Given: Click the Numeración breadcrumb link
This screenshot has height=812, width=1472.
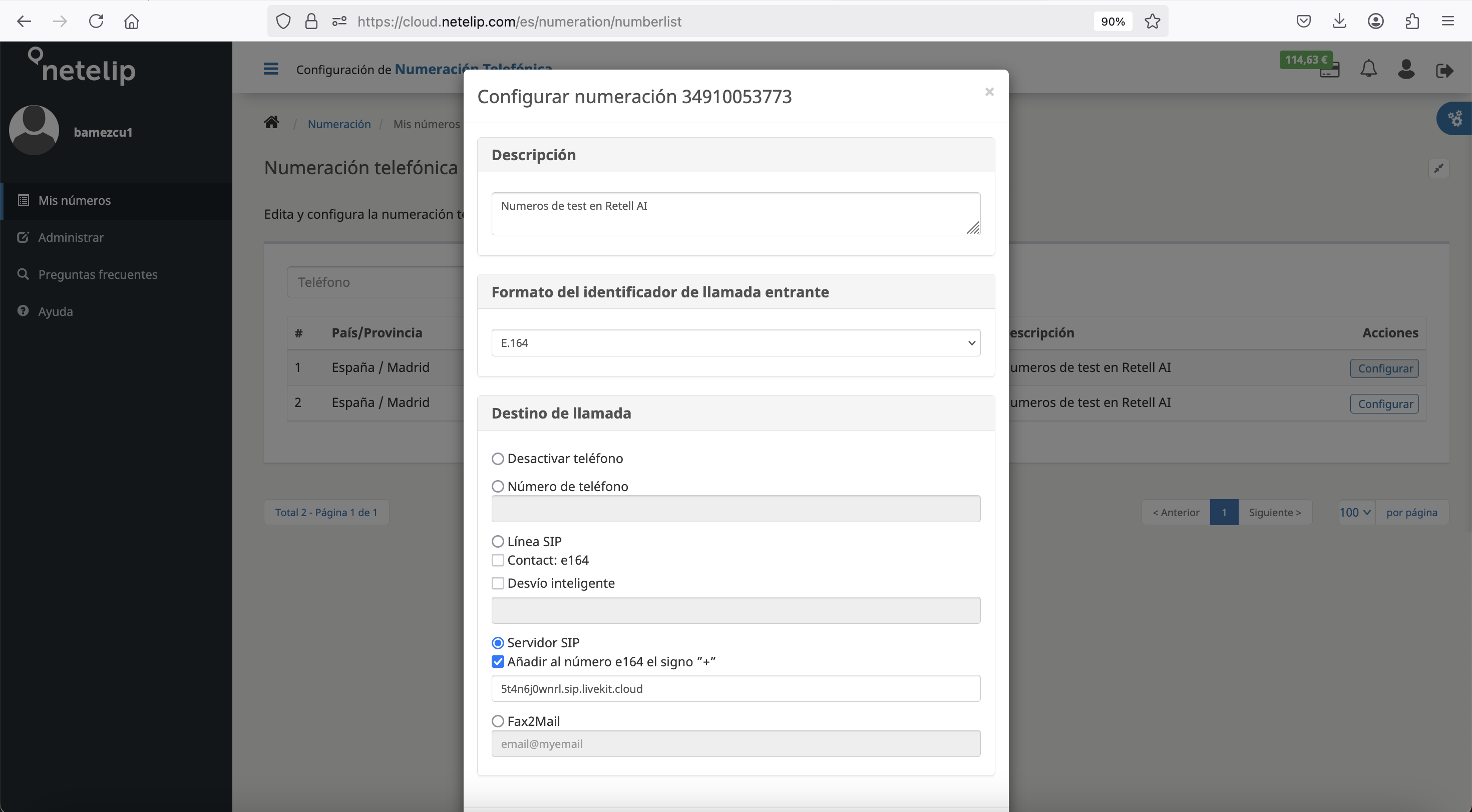Looking at the screenshot, I should tap(339, 124).
